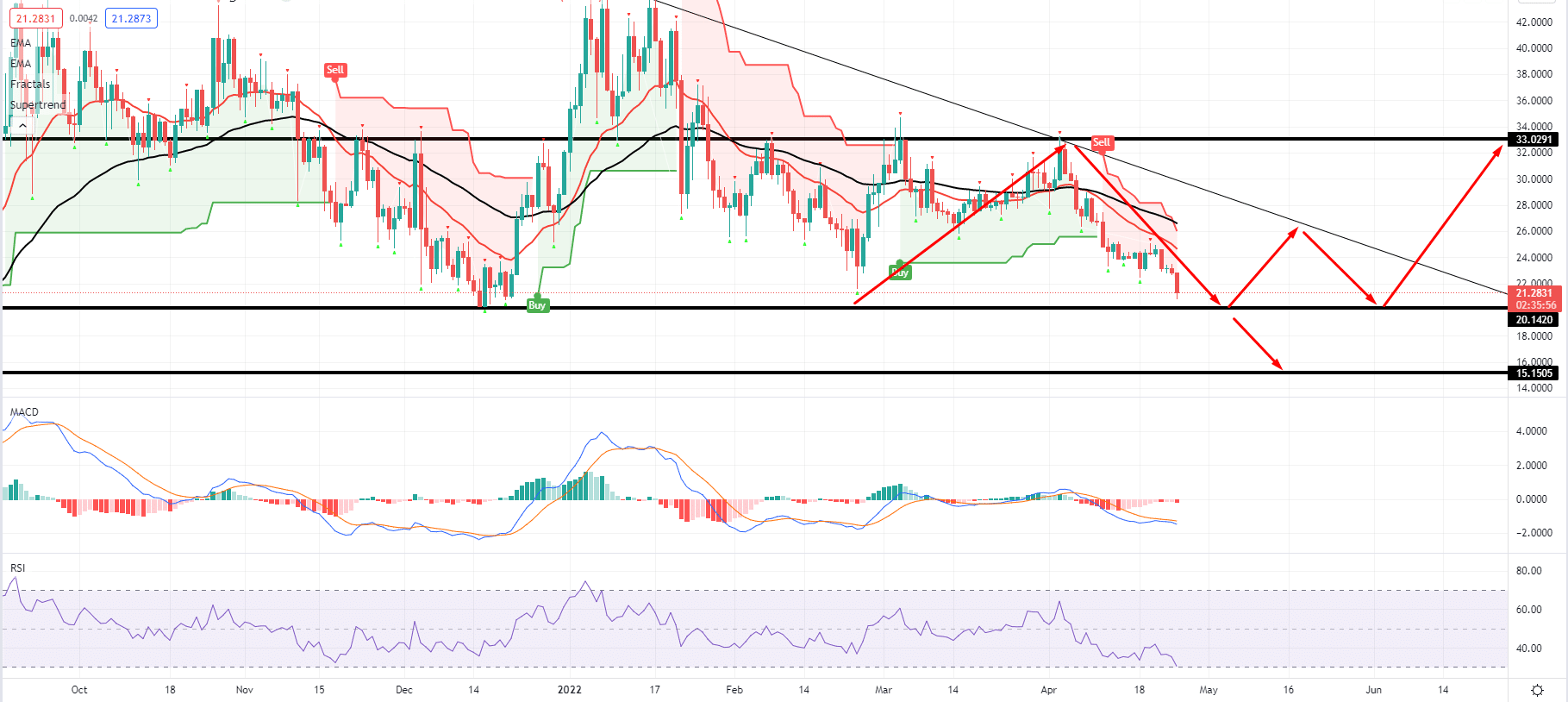The width and height of the screenshot is (1568, 702).
Task: Click the Supertrend Sell label in November
Action: coord(335,70)
